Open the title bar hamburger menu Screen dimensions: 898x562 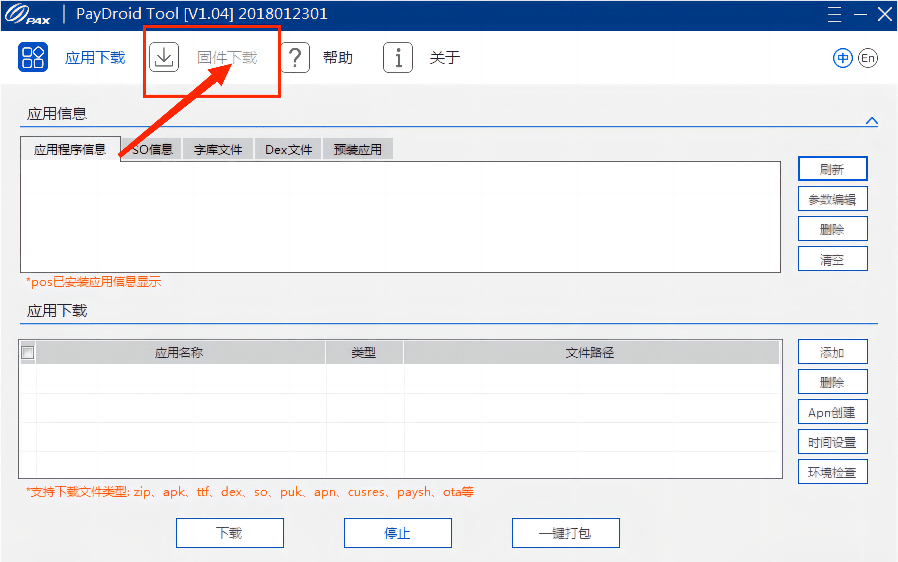click(x=834, y=14)
